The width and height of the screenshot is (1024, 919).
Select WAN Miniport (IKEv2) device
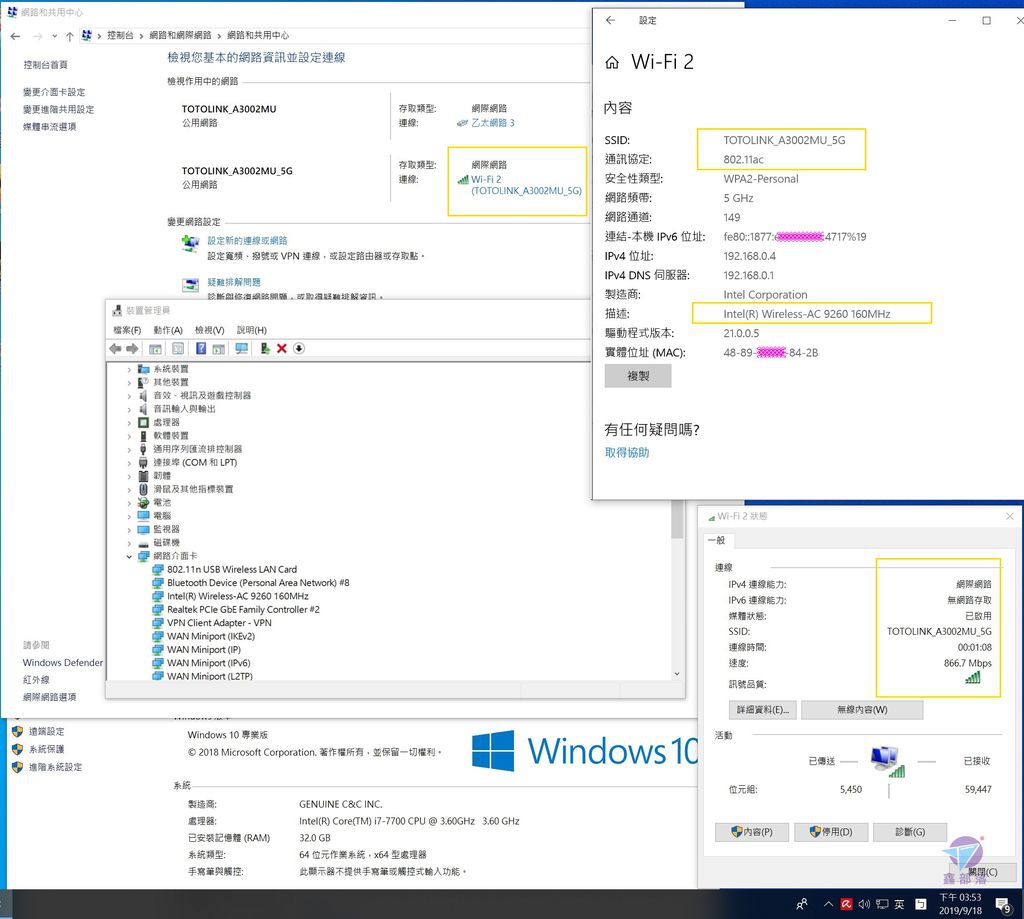tap(211, 636)
